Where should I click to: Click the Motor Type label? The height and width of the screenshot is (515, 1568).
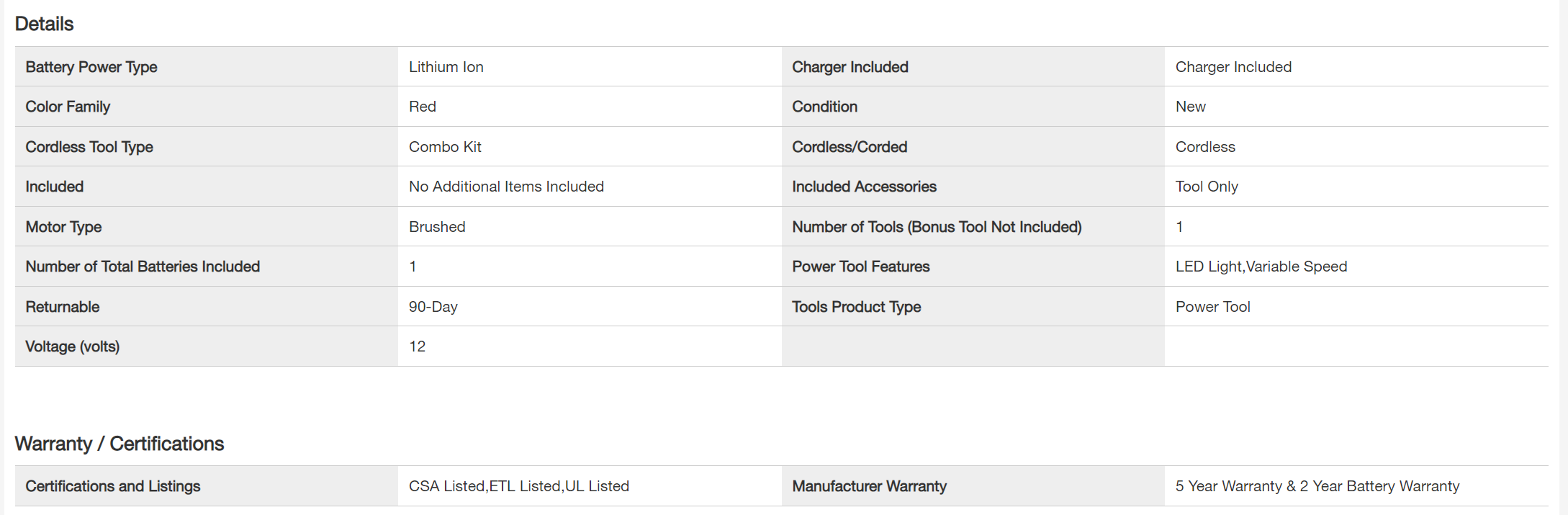point(63,227)
